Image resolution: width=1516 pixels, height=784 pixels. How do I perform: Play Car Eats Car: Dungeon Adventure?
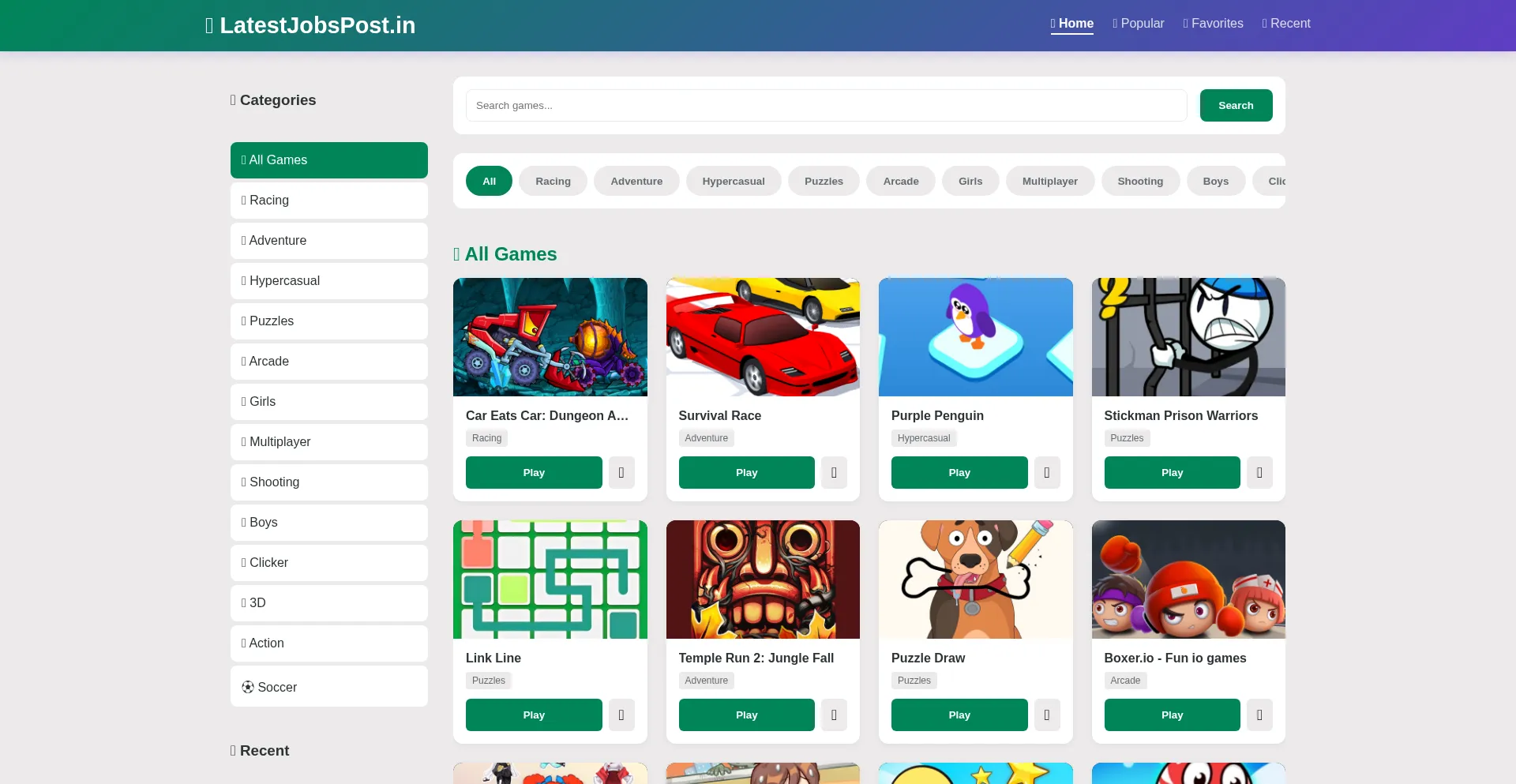pyautogui.click(x=534, y=472)
